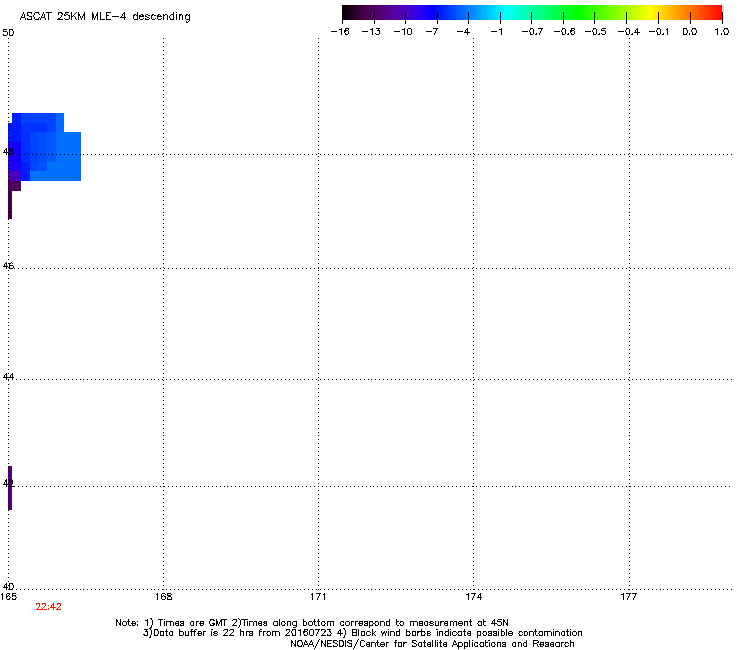Image resolution: width=740 pixels, height=650 pixels.
Task: Click the color bar label -4
Action: [x=463, y=32]
